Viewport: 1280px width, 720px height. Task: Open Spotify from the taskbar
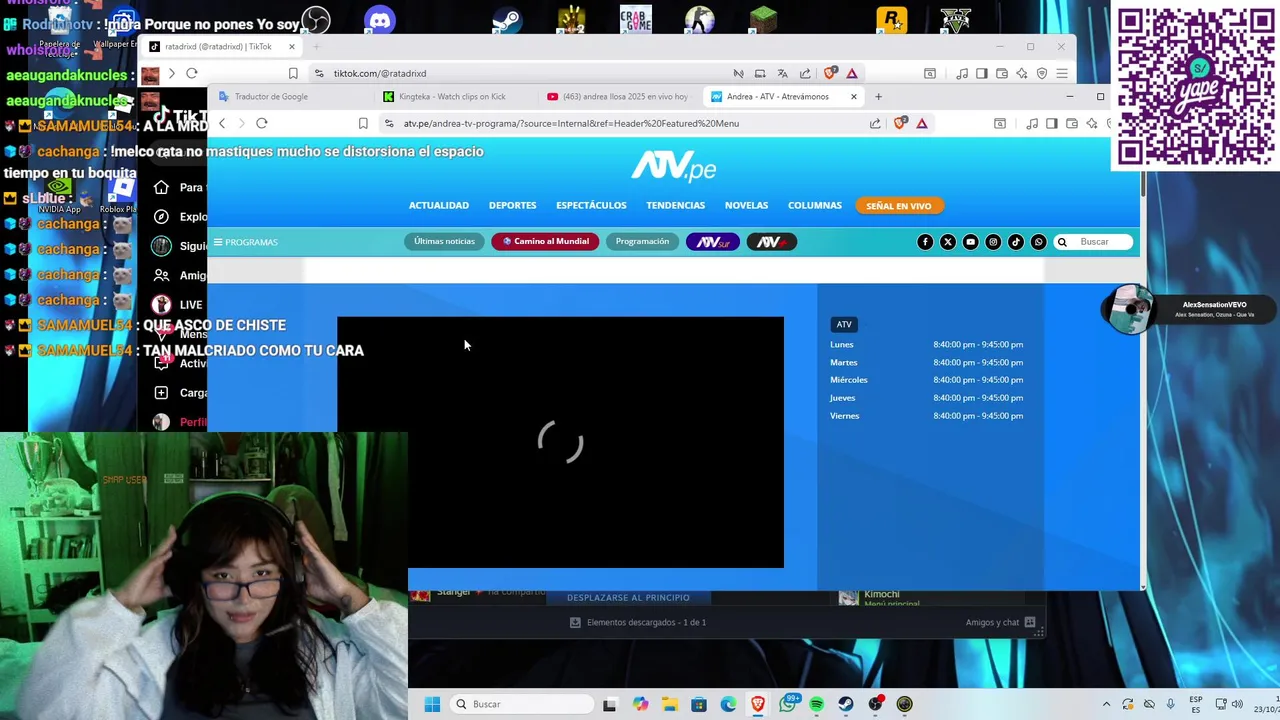pyautogui.click(x=817, y=704)
